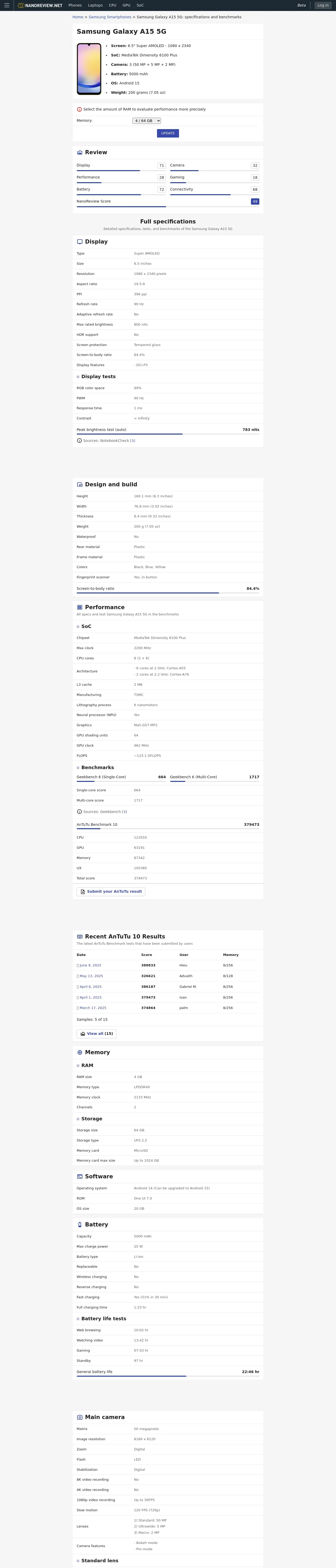
Task: Click Submit your AnTuTu result button
Action: tap(111, 891)
